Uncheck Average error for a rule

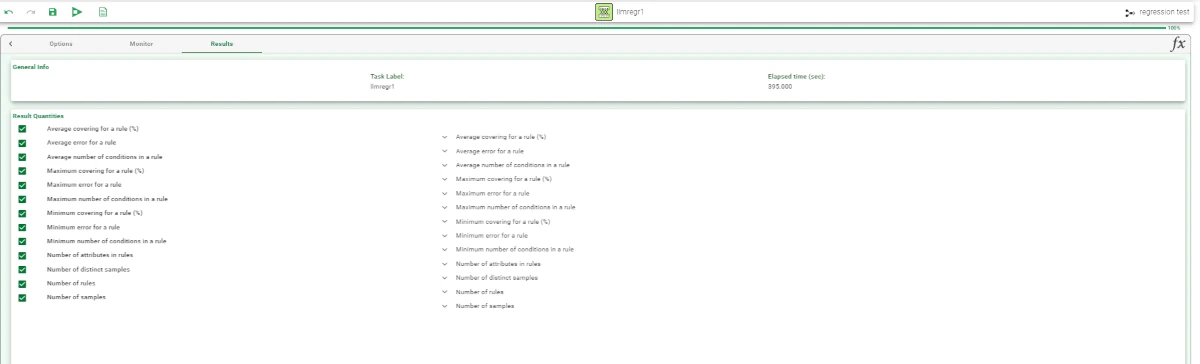tap(22, 142)
